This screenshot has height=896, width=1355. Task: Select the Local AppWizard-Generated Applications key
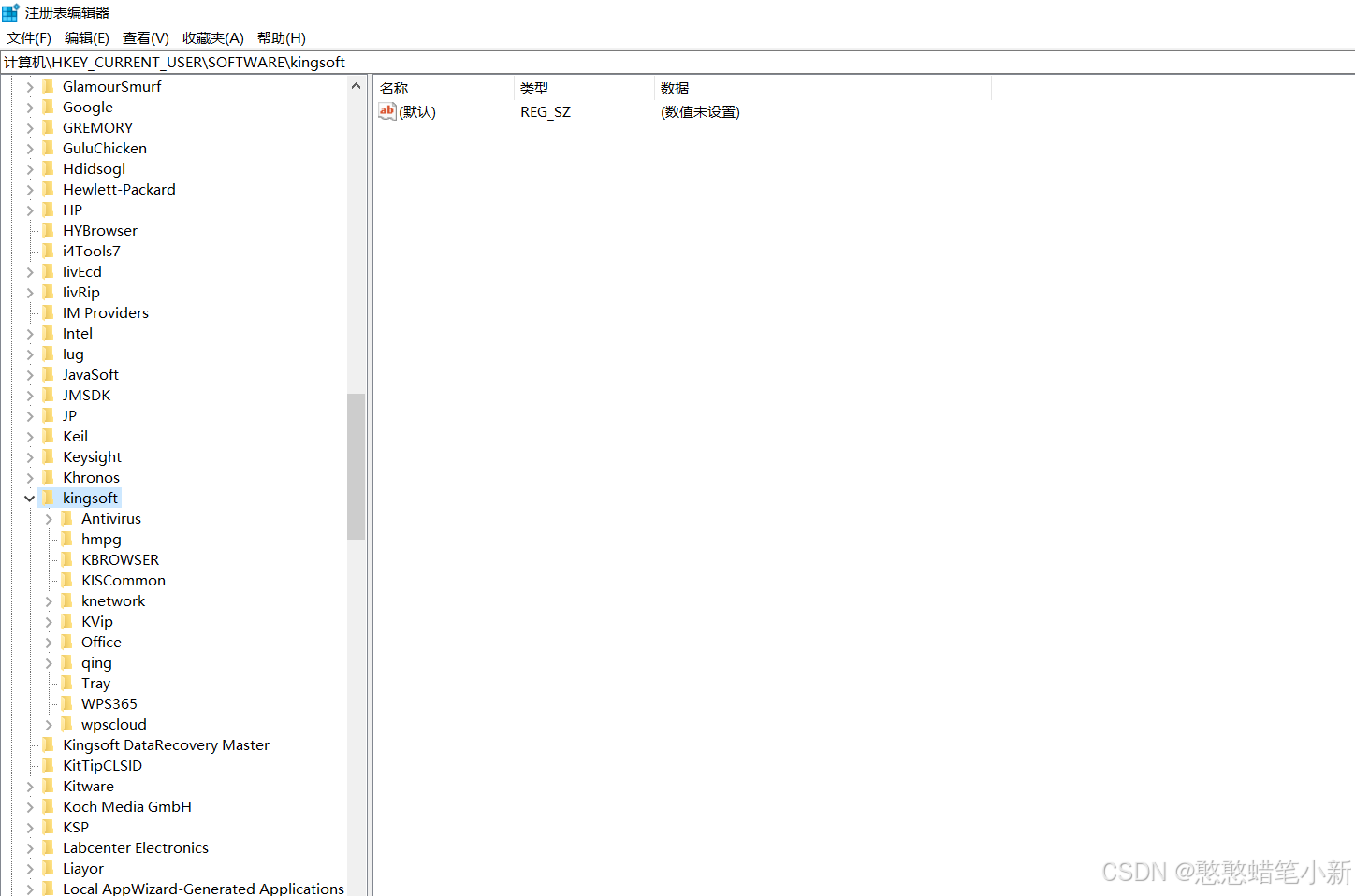203,888
